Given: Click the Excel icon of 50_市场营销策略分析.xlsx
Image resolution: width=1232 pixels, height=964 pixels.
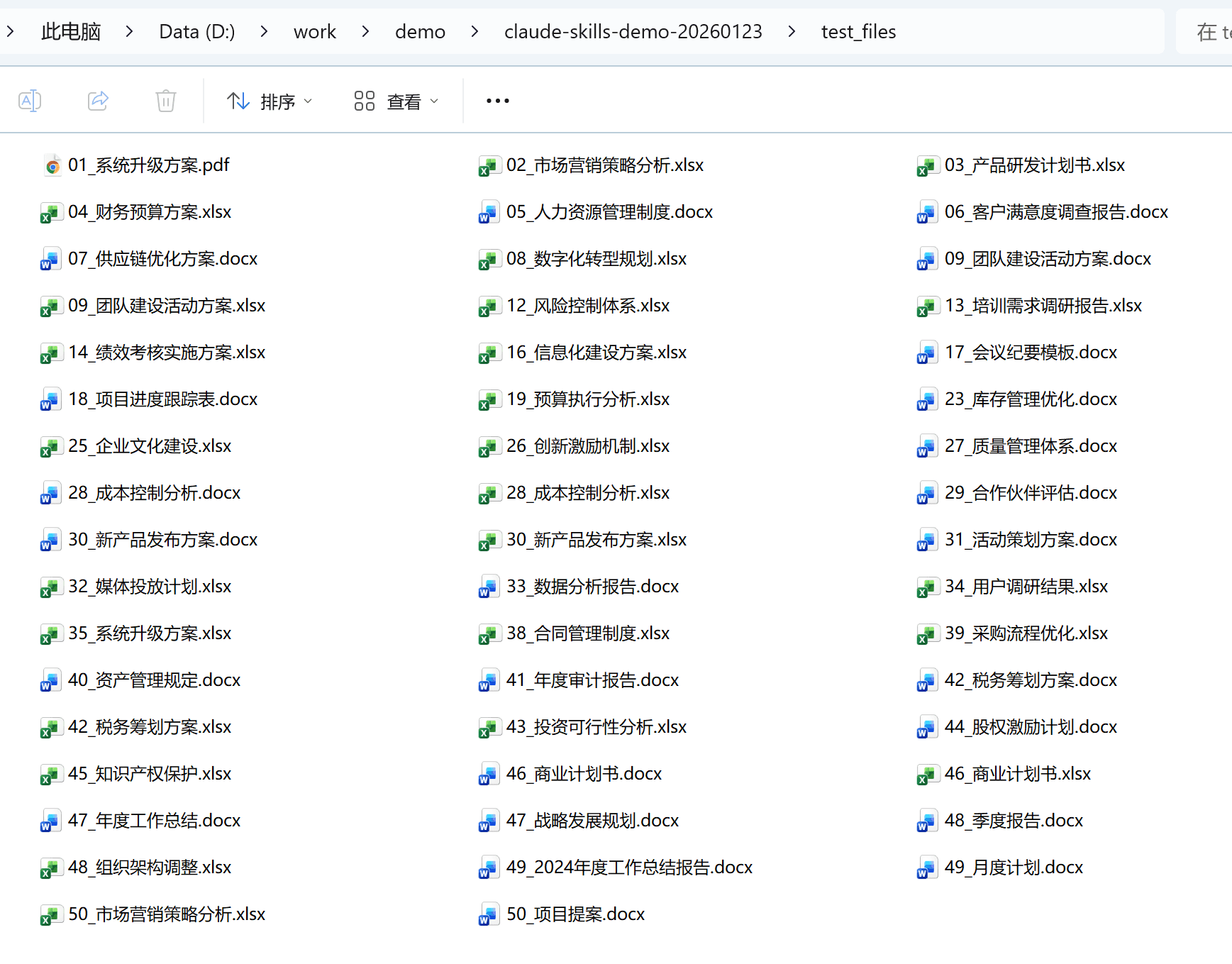Looking at the screenshot, I should (50, 914).
